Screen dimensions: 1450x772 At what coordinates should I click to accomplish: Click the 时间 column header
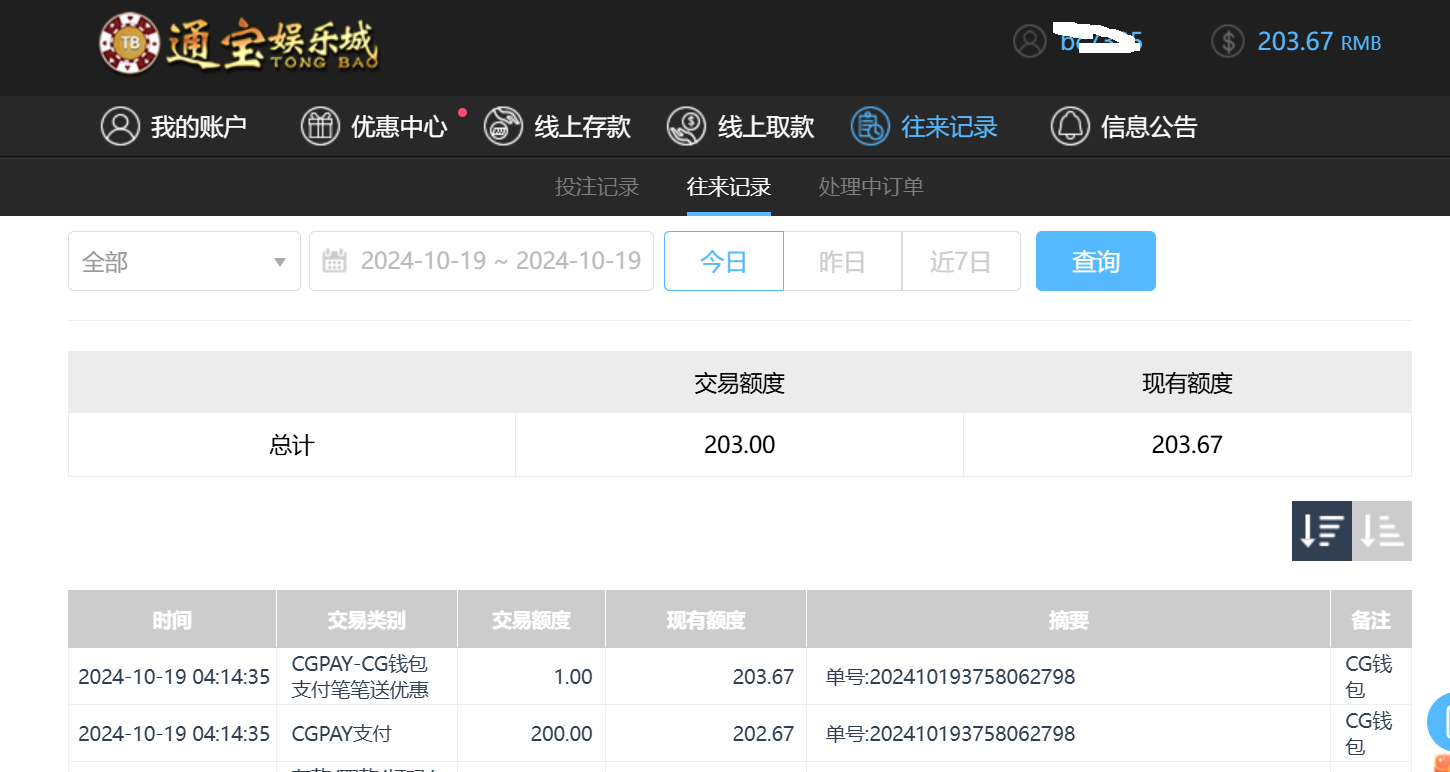pos(172,620)
